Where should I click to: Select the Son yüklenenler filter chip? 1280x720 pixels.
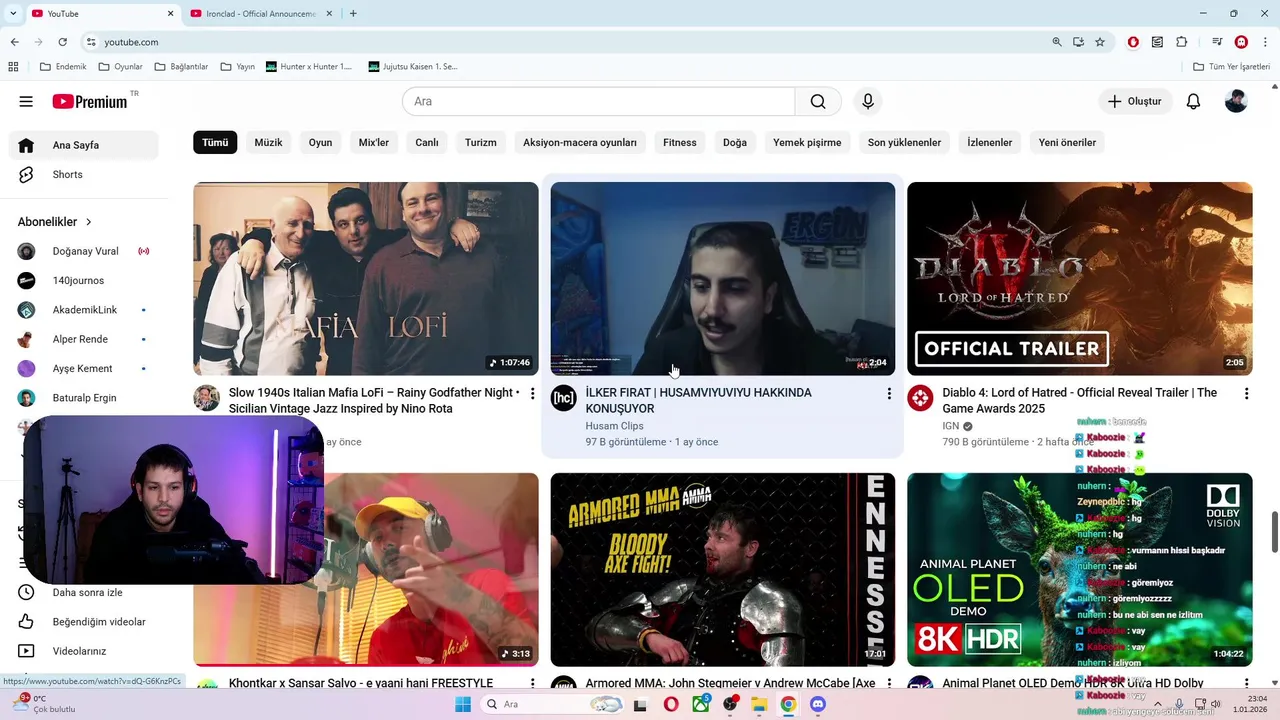[x=904, y=142]
